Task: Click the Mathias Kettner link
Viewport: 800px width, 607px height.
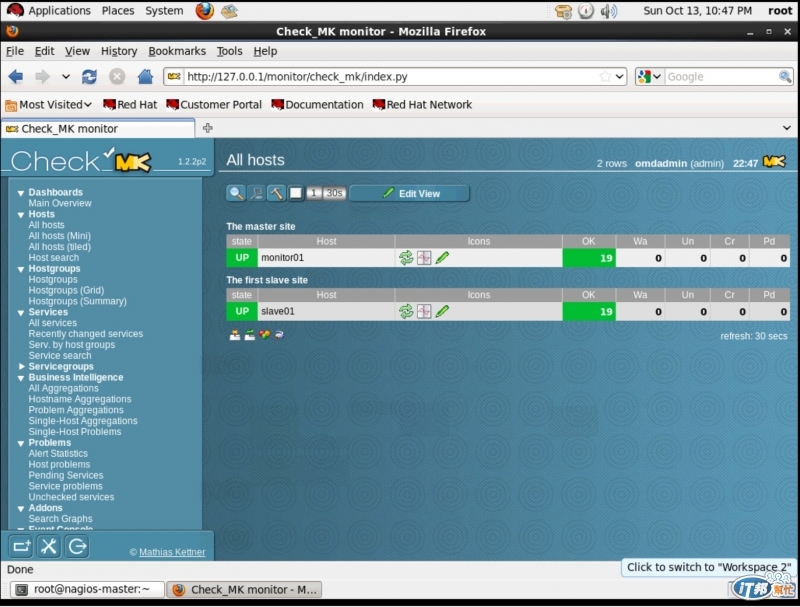Action: 172,552
